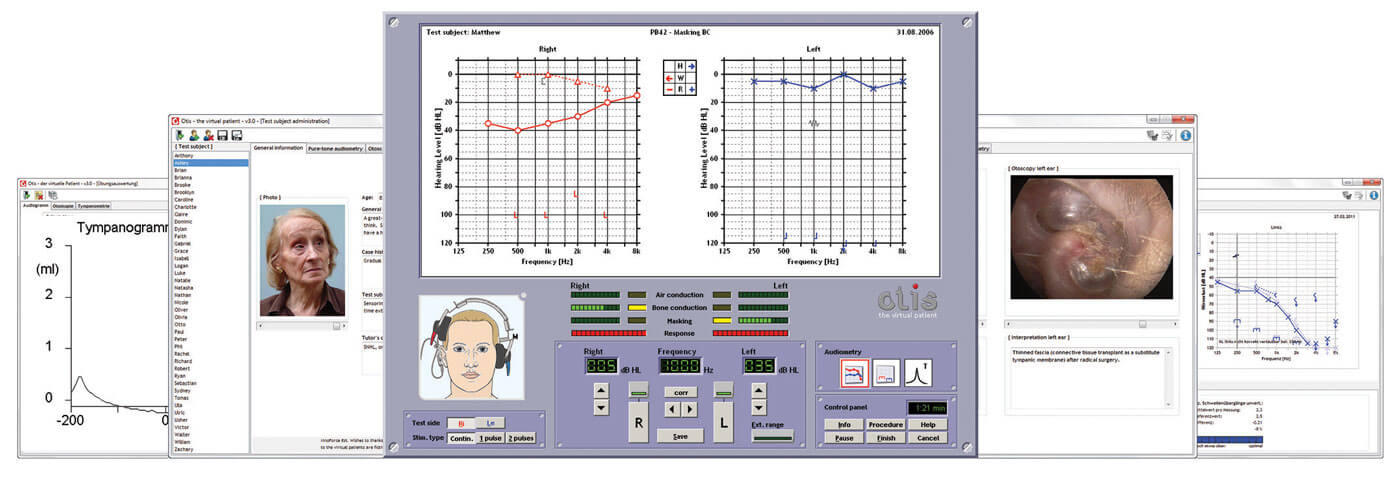Click the print icon in otoscopy window
This screenshot has width=1400, height=477.
(x=1168, y=135)
